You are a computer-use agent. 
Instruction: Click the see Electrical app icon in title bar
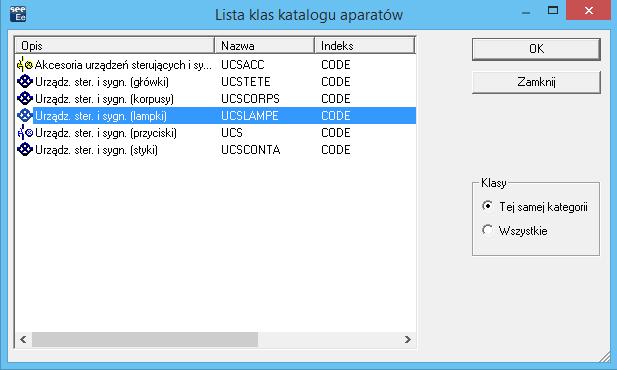point(18,14)
